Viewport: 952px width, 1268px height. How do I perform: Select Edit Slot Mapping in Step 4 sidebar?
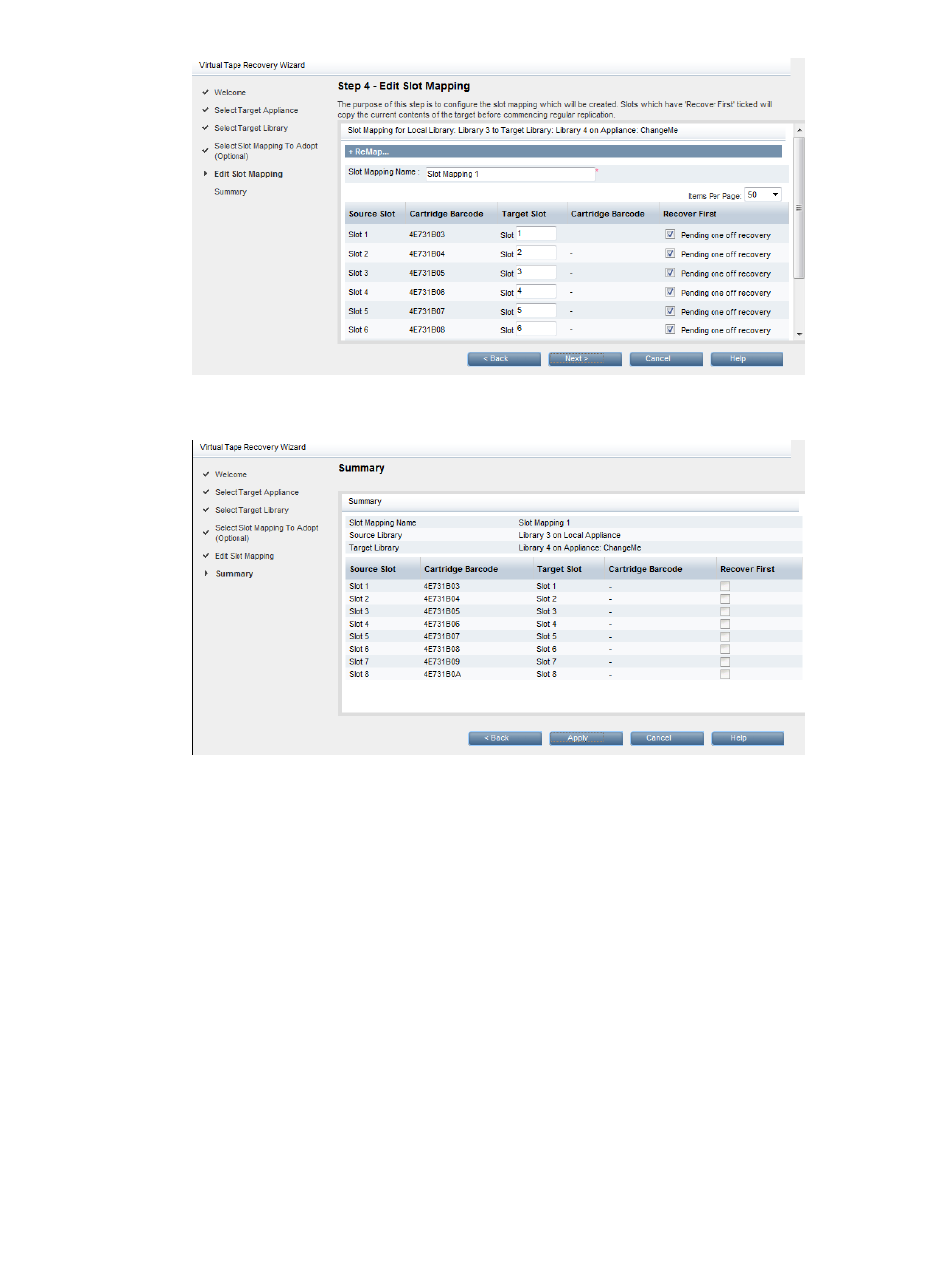248,174
